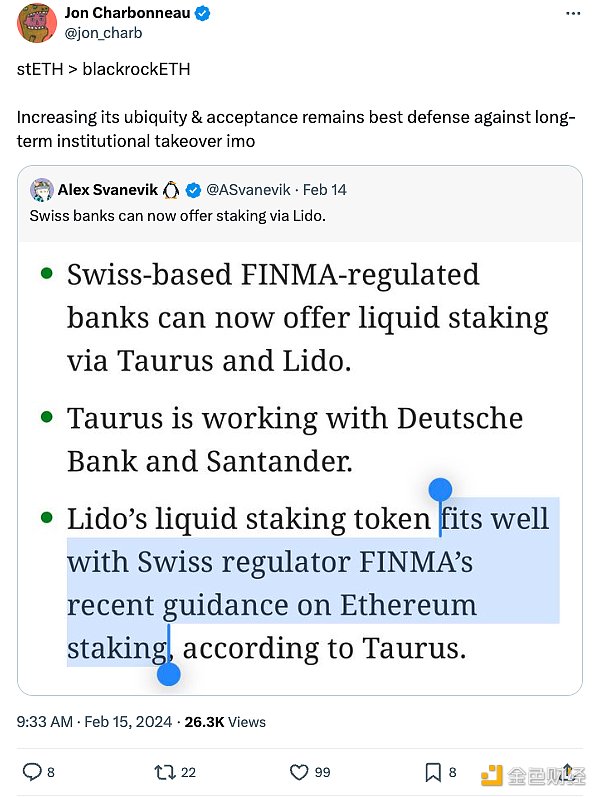Like the tweet with the heart icon
The image size is (597, 797).
[x=299, y=772]
